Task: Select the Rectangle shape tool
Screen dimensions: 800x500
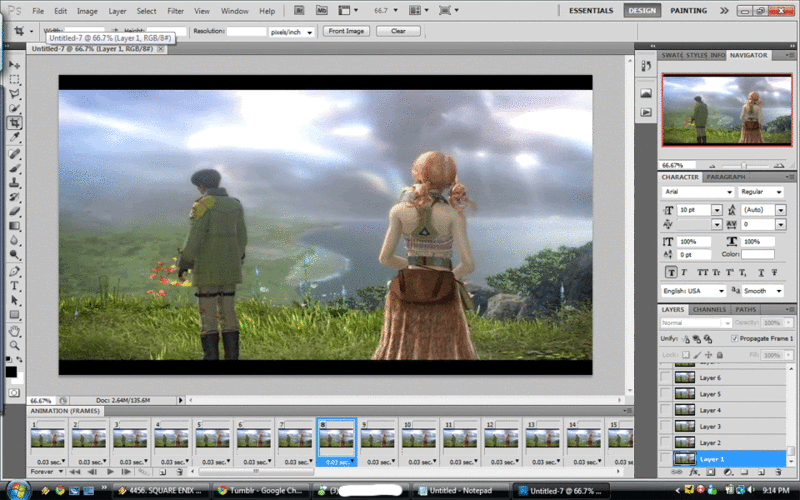Action: click(14, 314)
